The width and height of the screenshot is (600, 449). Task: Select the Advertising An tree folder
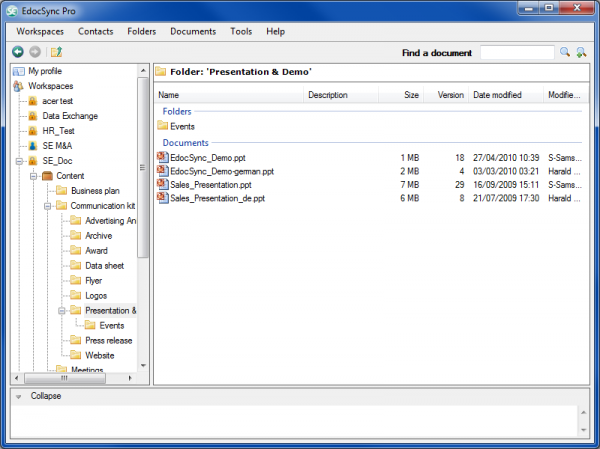(111, 220)
